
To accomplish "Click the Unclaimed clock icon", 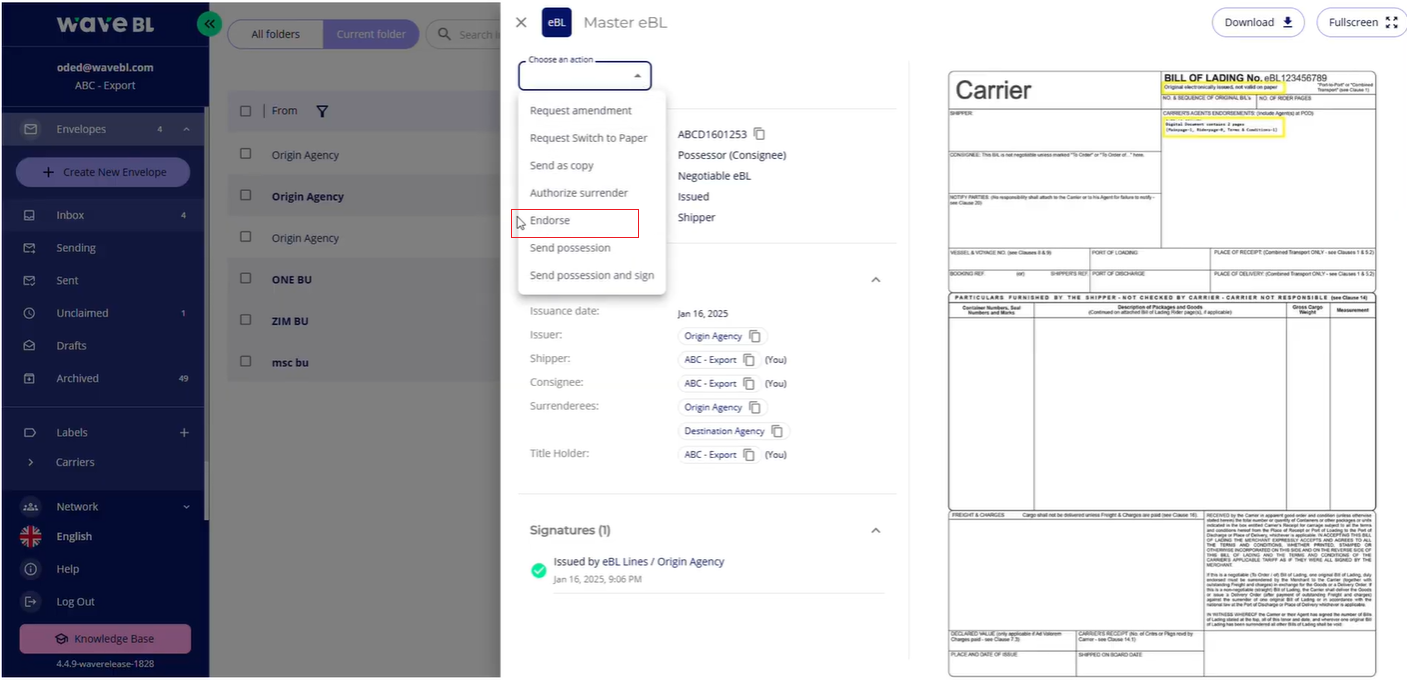I will [x=30, y=313].
